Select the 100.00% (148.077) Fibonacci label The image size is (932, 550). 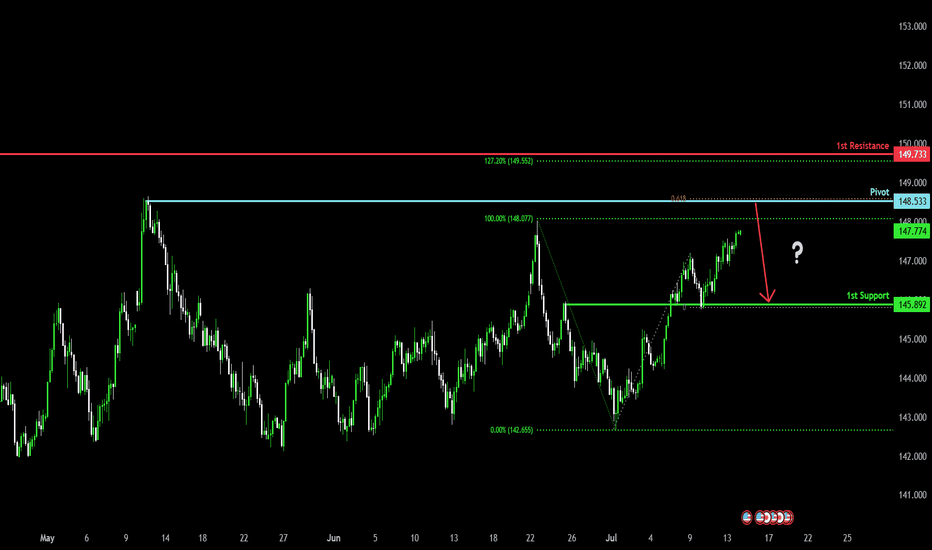tap(509, 219)
